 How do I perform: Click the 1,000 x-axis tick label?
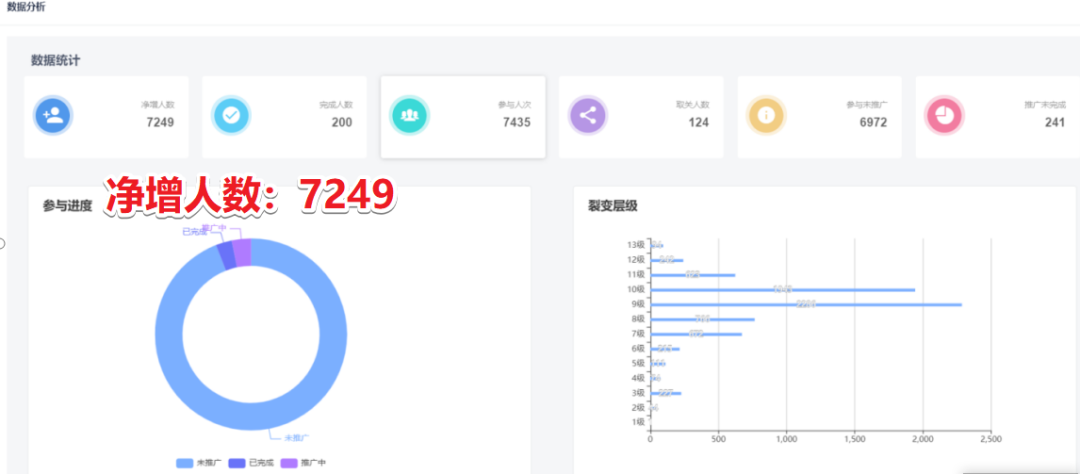pos(786,439)
